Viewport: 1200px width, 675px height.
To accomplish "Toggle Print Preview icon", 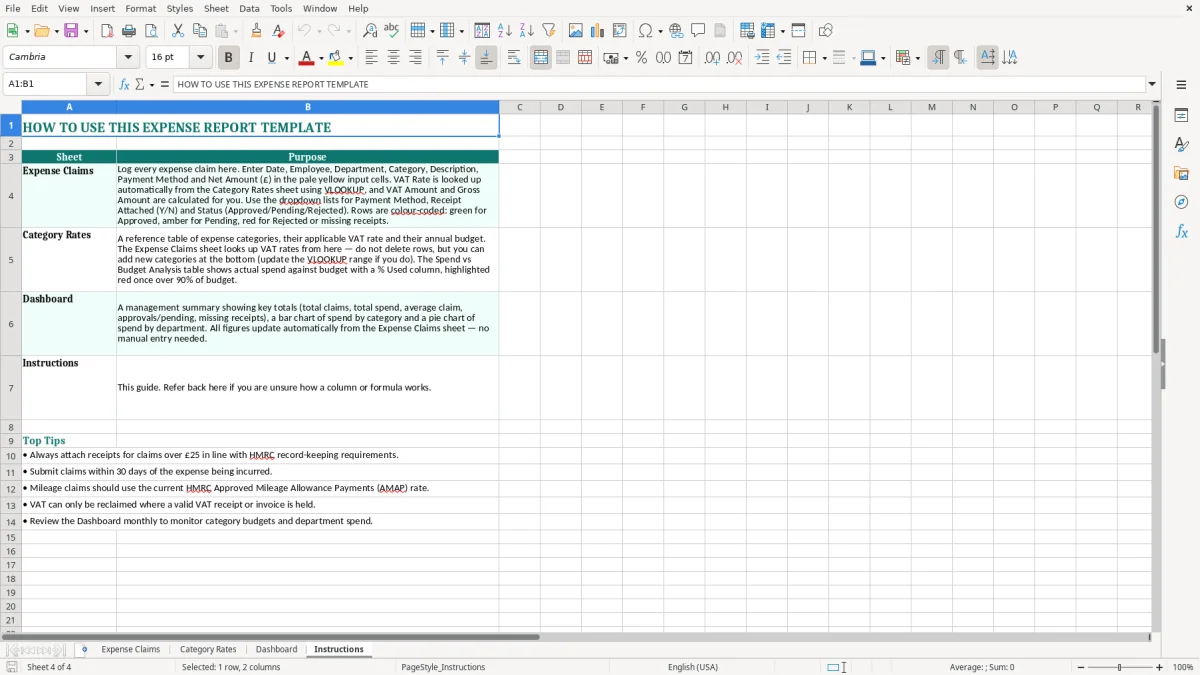I will click(151, 31).
